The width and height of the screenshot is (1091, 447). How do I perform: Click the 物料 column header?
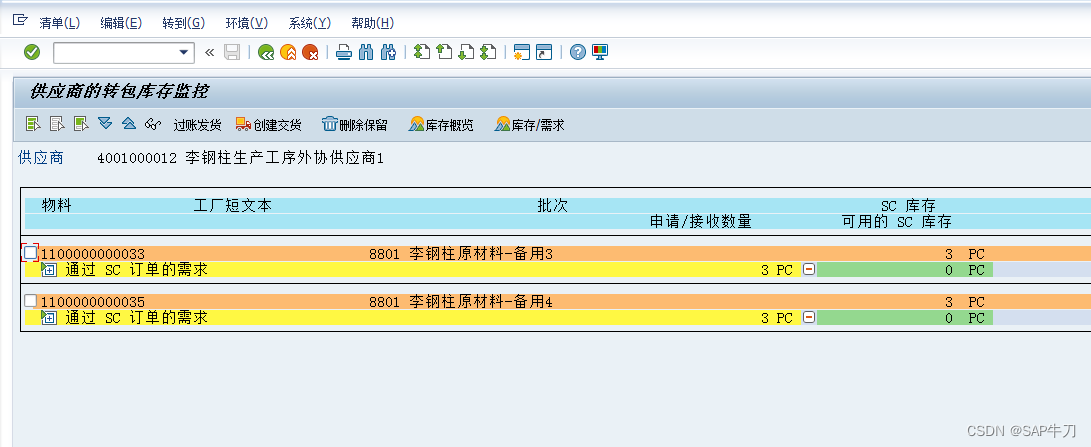click(x=56, y=205)
